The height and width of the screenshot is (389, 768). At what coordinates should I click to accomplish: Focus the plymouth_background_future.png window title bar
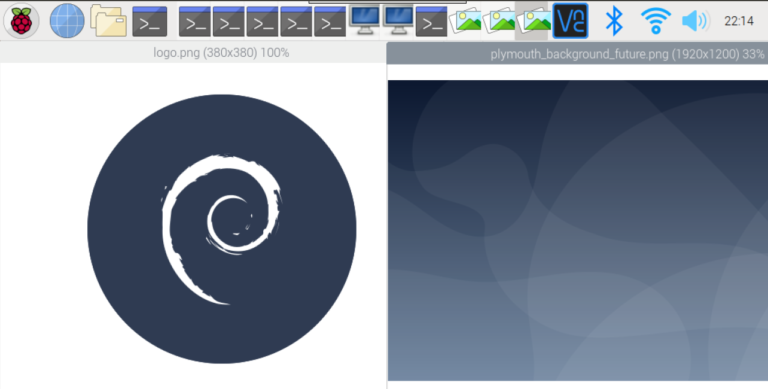point(577,53)
